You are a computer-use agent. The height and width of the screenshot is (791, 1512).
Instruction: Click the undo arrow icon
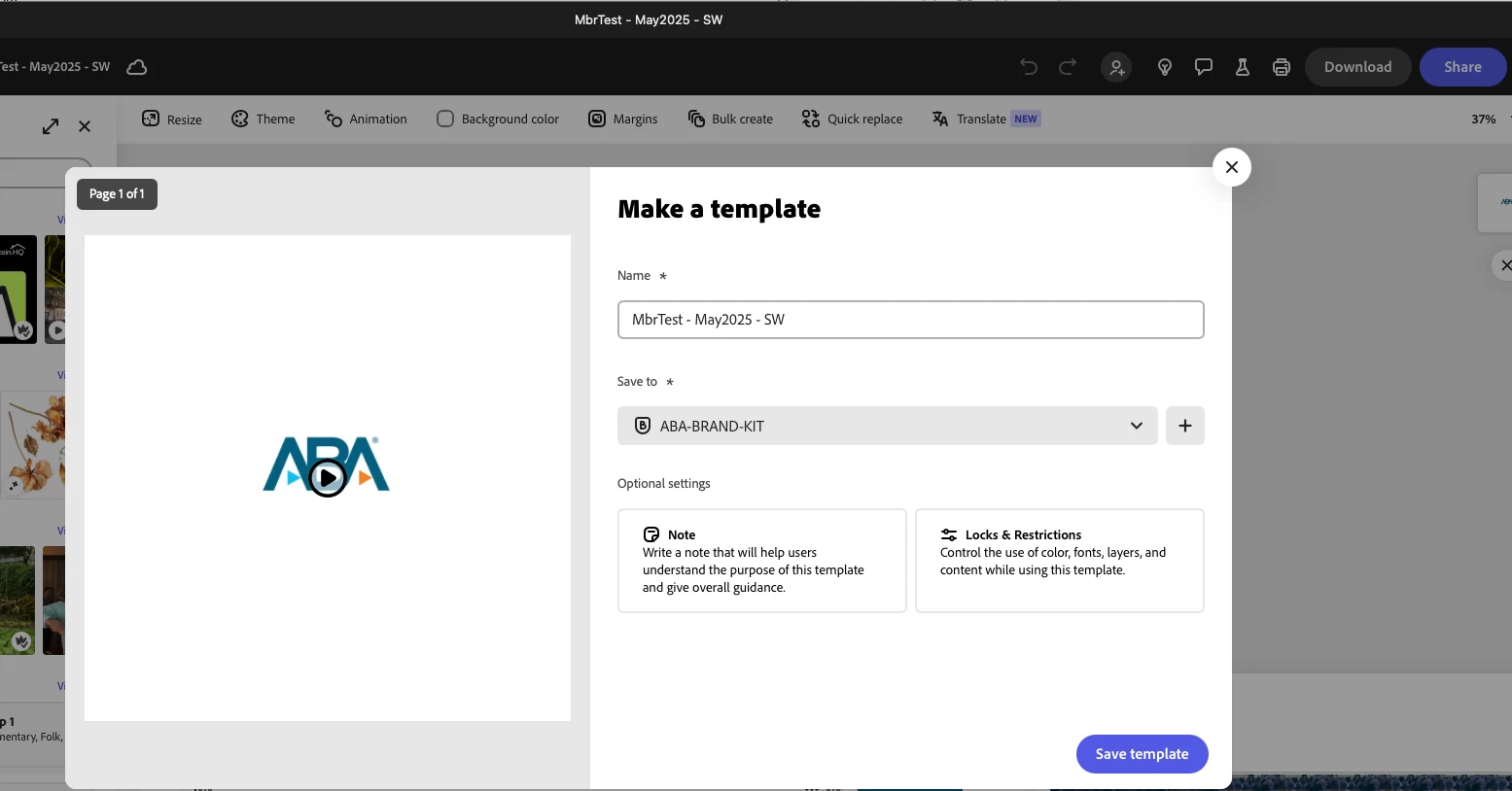pyautogui.click(x=1029, y=67)
